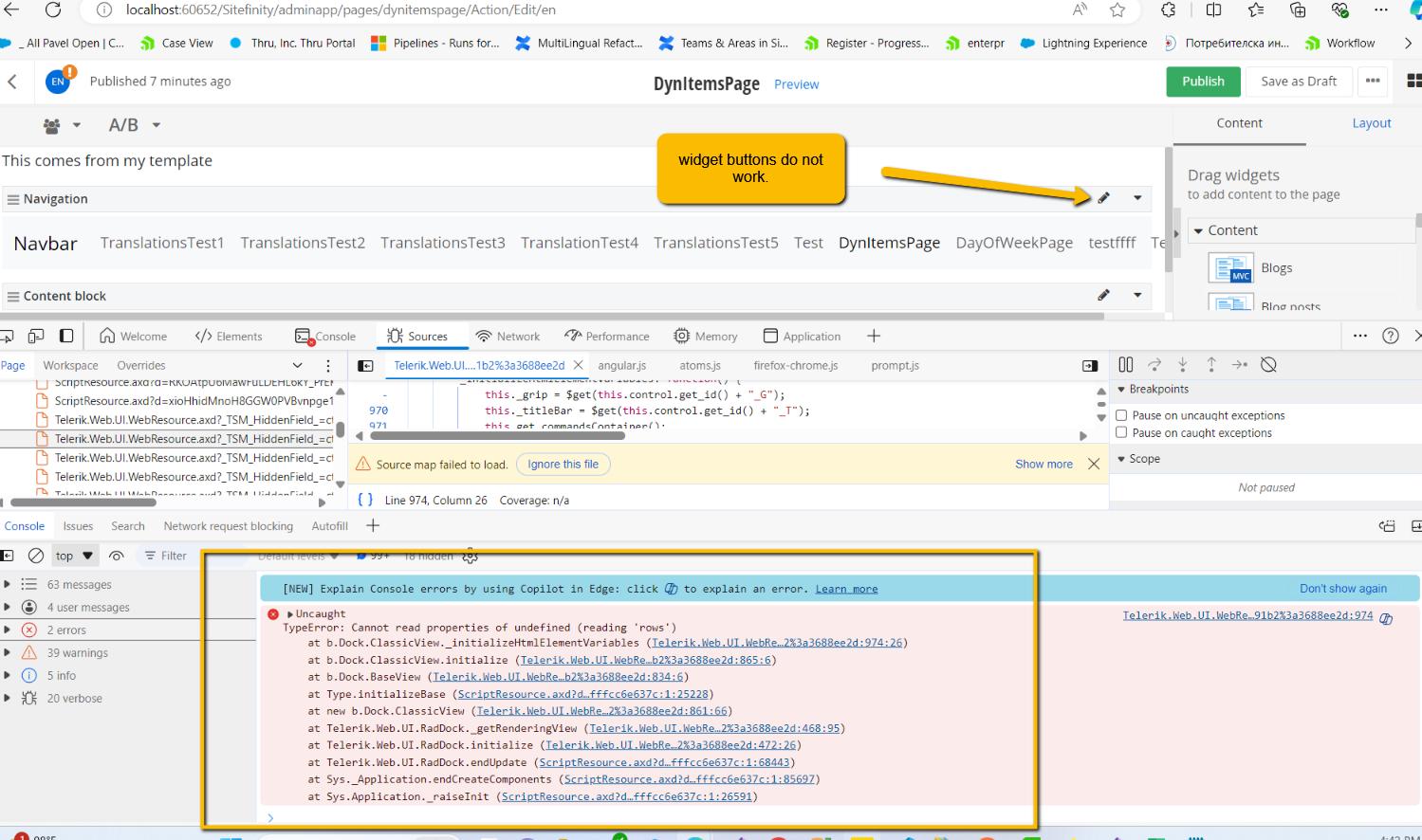Deactivate breakpoints icon in debugger toolbar
This screenshot has width=1422, height=840.
click(1268, 365)
